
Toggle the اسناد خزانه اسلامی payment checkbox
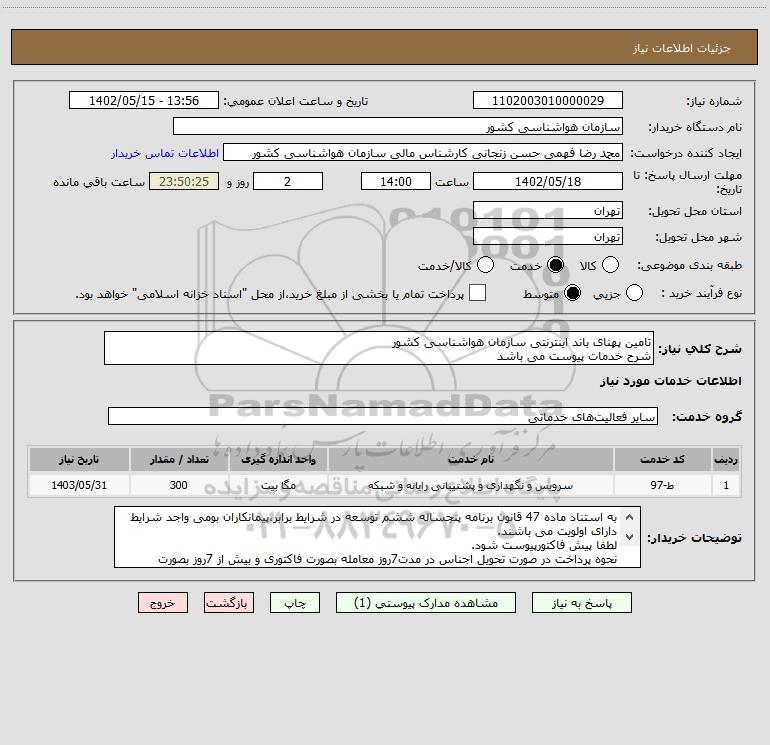point(477,293)
